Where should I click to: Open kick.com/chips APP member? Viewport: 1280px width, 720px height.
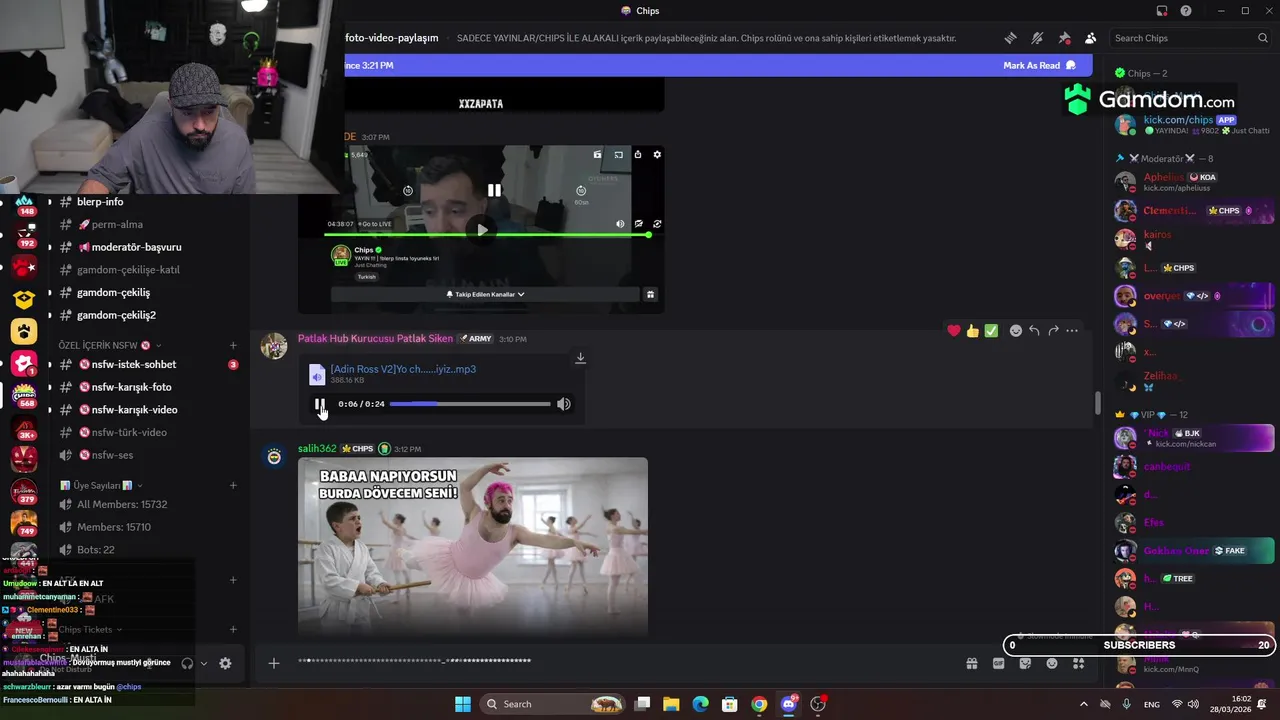point(1190,124)
